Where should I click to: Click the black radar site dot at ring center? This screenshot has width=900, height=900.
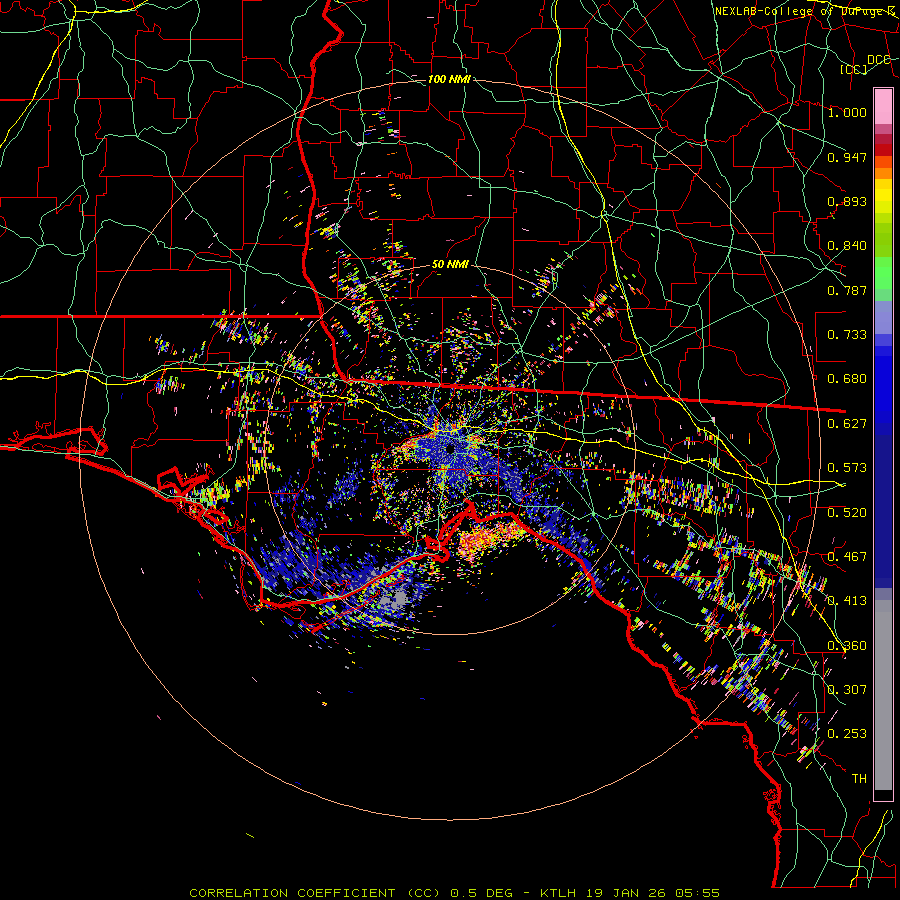tap(451, 447)
